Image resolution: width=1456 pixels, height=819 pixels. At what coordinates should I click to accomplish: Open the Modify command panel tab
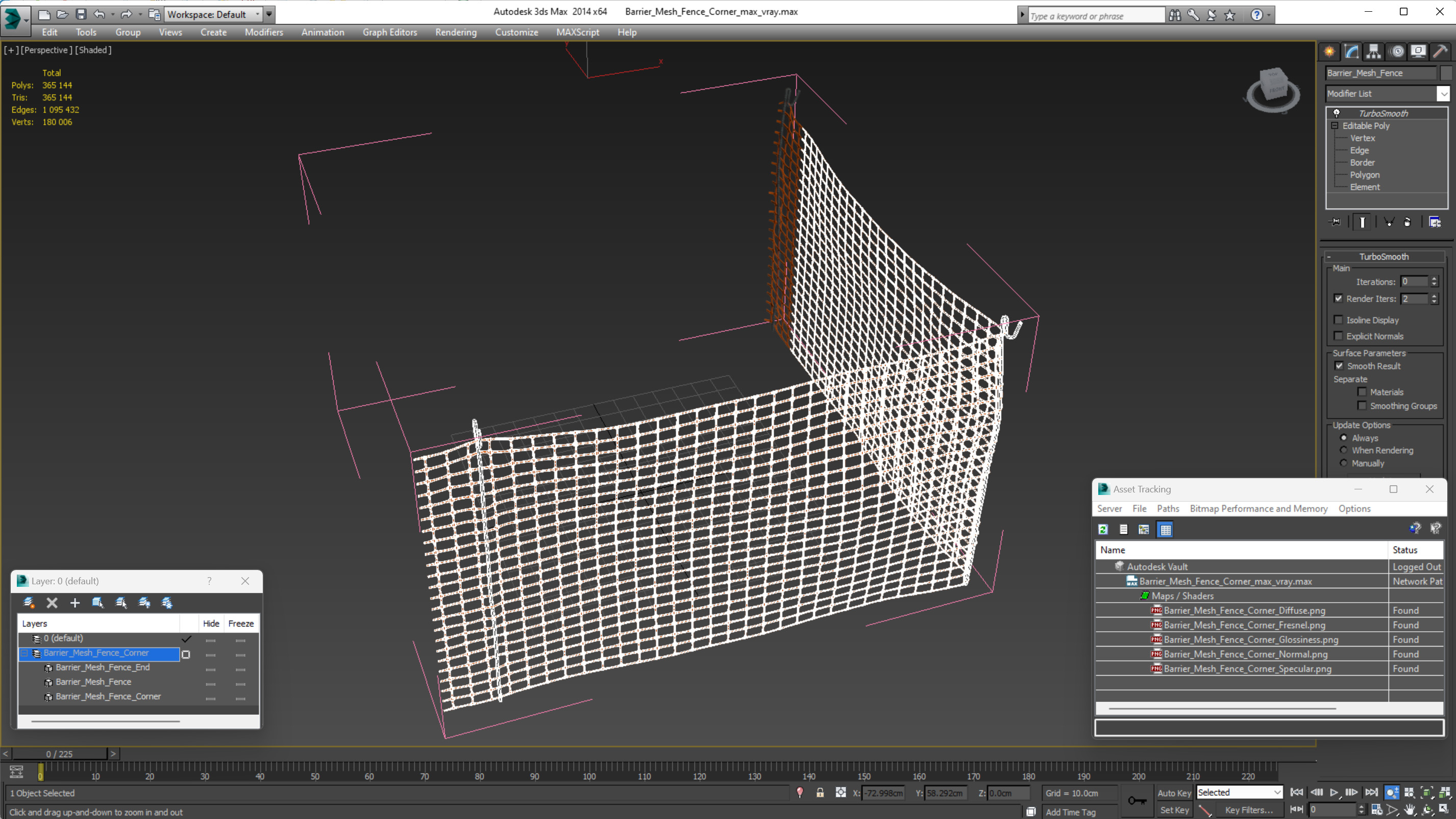point(1351,52)
